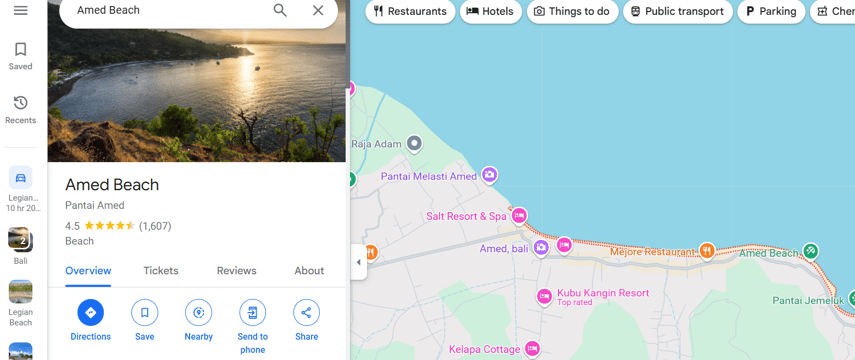Filter map by Hotels chip
The image size is (855, 360).
click(x=491, y=11)
